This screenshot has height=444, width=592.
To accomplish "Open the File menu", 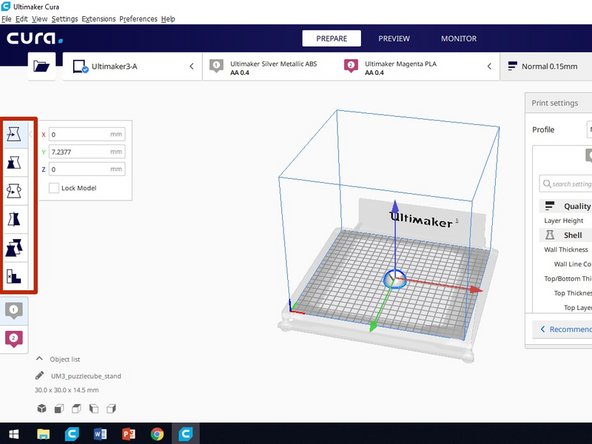I will point(6,18).
